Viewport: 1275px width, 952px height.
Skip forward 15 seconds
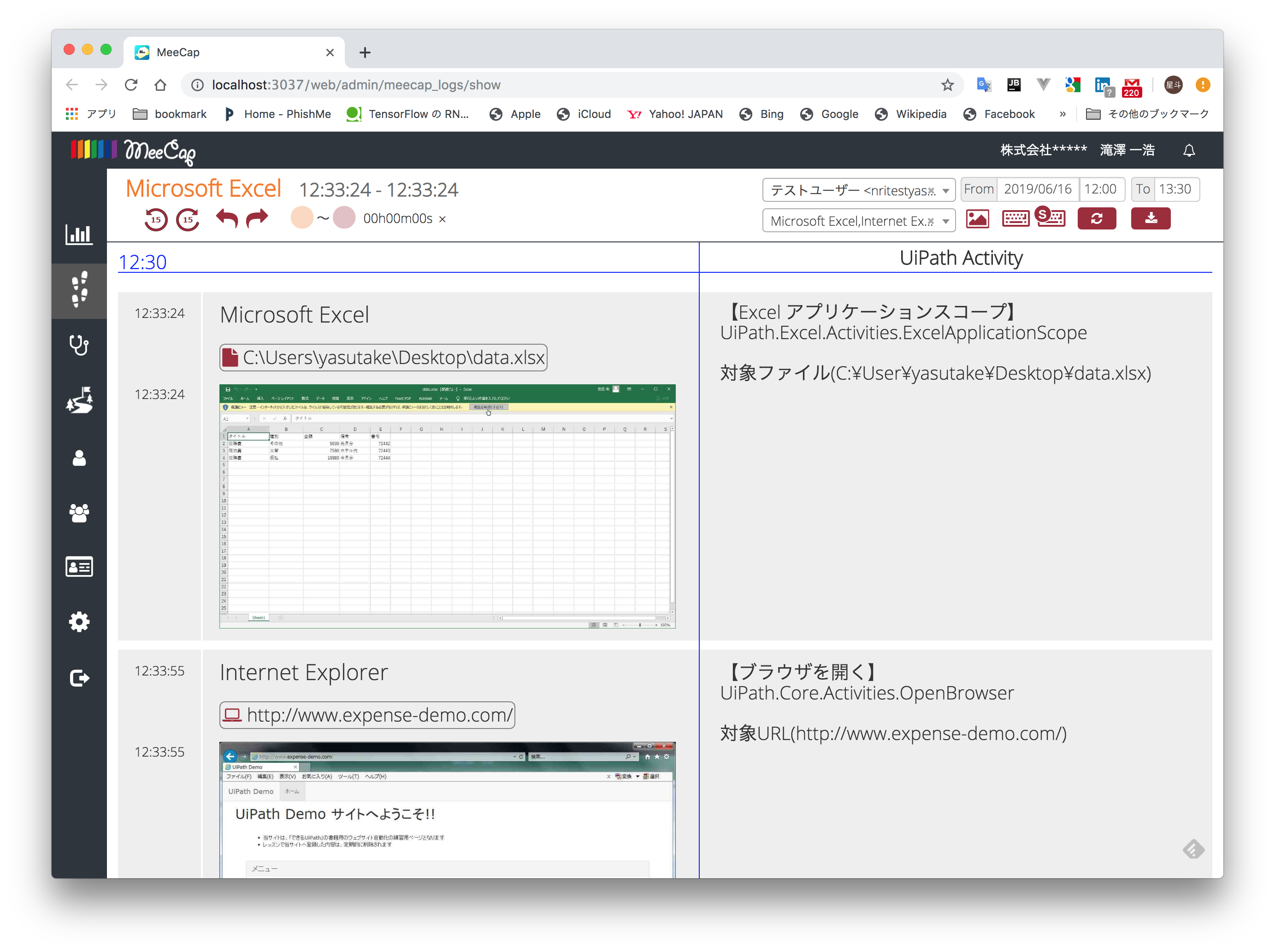[x=188, y=219]
